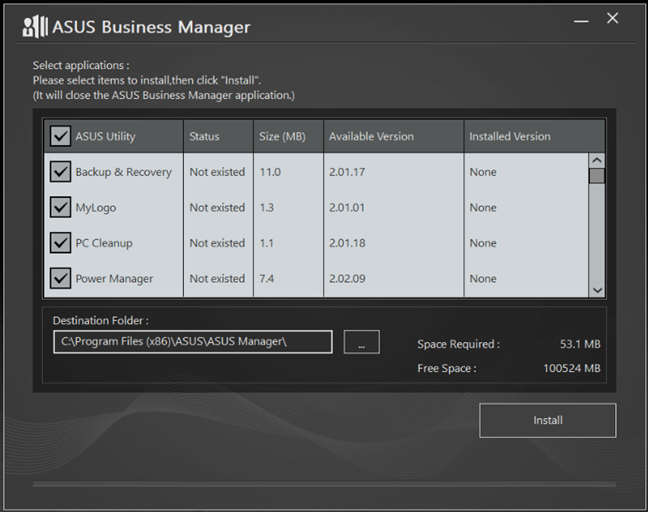648x512 pixels.
Task: Close the ASUS Business Manager window
Action: pos(612,18)
